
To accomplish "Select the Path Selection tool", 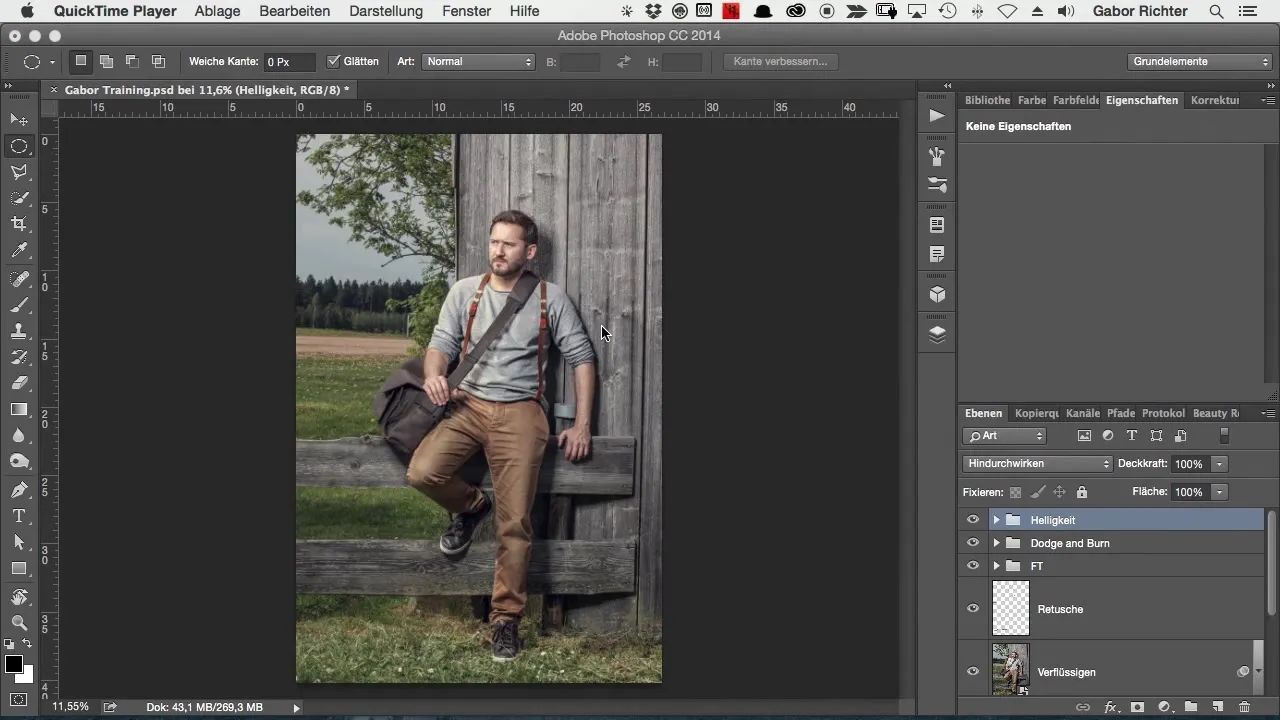I will pos(19,542).
